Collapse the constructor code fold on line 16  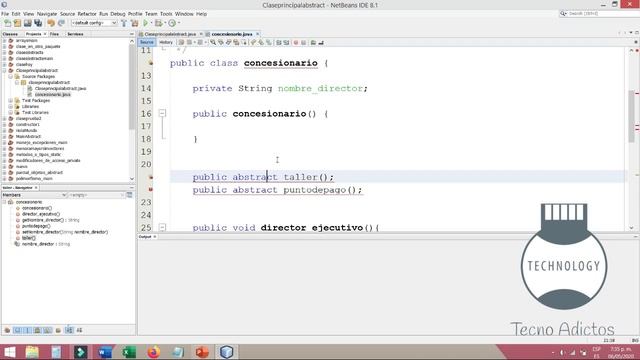pos(162,113)
